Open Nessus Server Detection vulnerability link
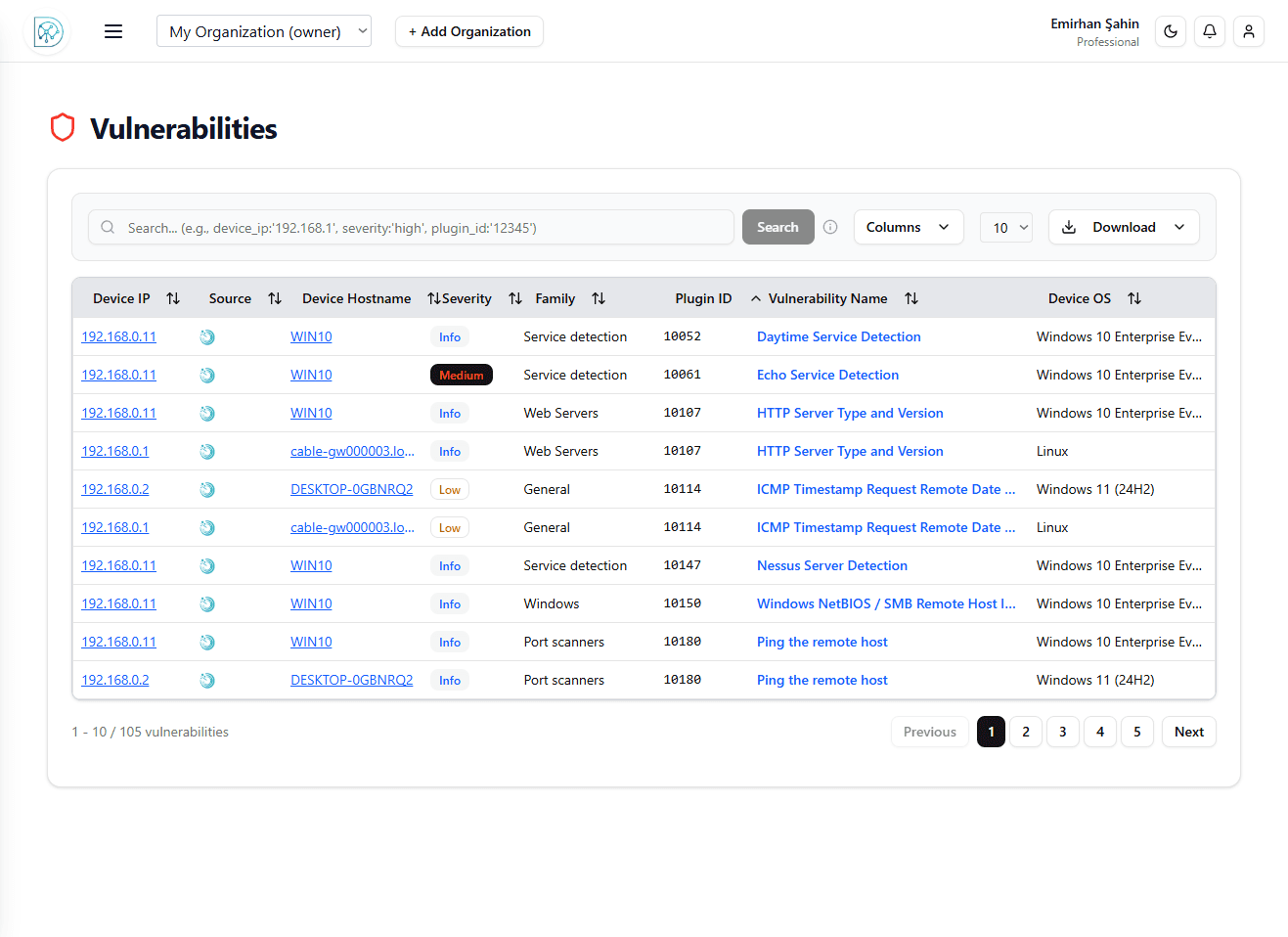The height and width of the screenshot is (937, 1288). 831,565
